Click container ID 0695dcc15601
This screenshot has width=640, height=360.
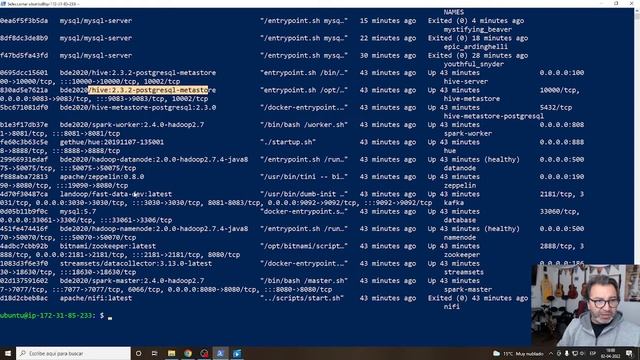(24, 73)
